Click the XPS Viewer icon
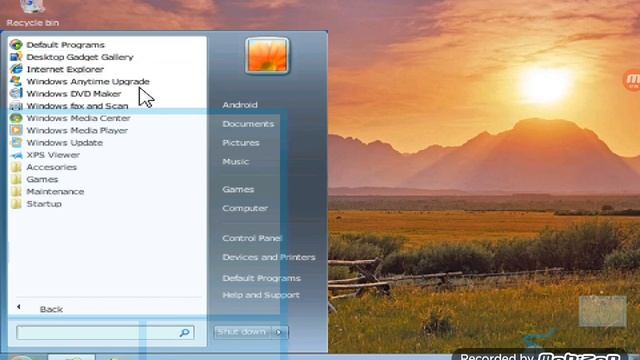The image size is (640, 360). [16, 155]
